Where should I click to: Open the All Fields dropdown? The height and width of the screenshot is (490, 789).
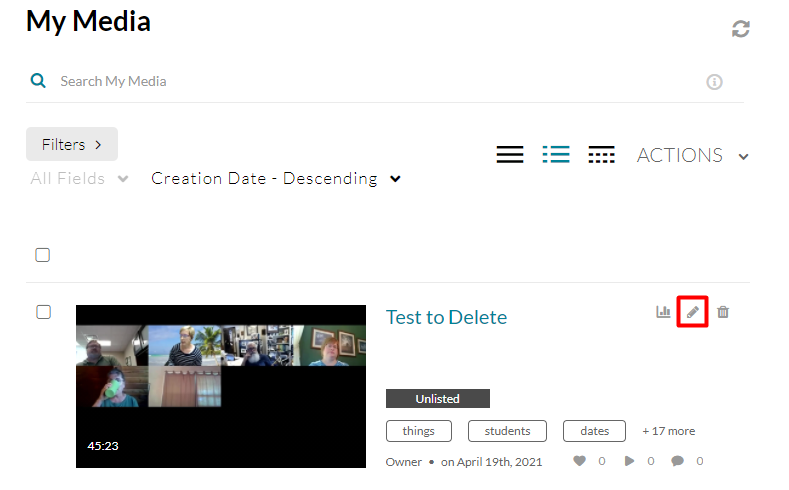pos(80,179)
